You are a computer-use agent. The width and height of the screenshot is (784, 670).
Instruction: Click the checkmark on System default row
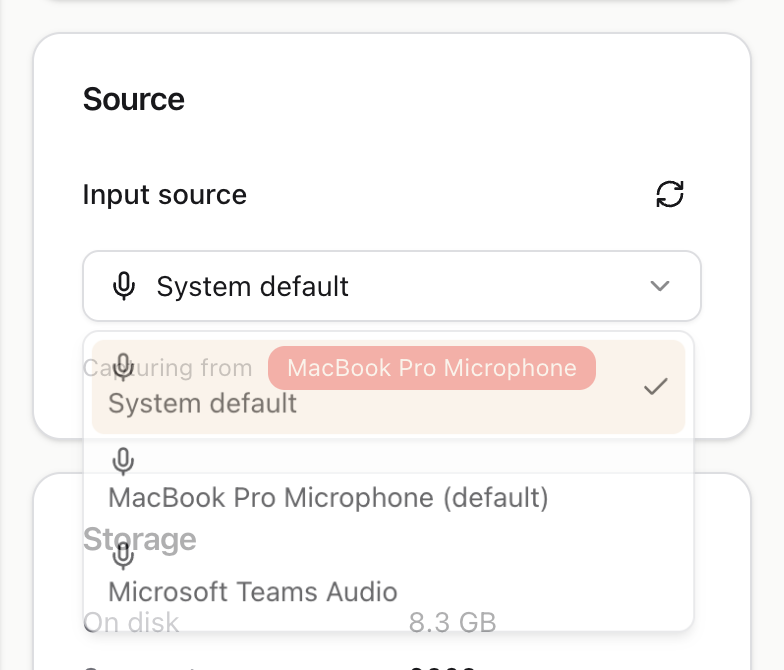pos(656,386)
